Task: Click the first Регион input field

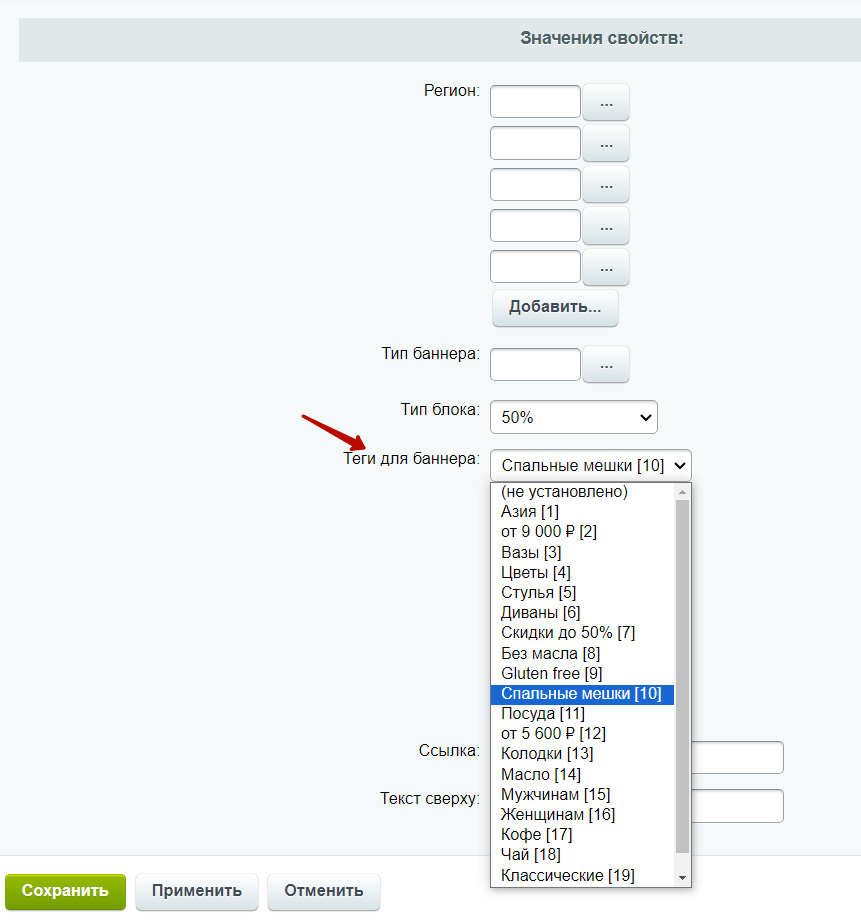Action: 535,102
